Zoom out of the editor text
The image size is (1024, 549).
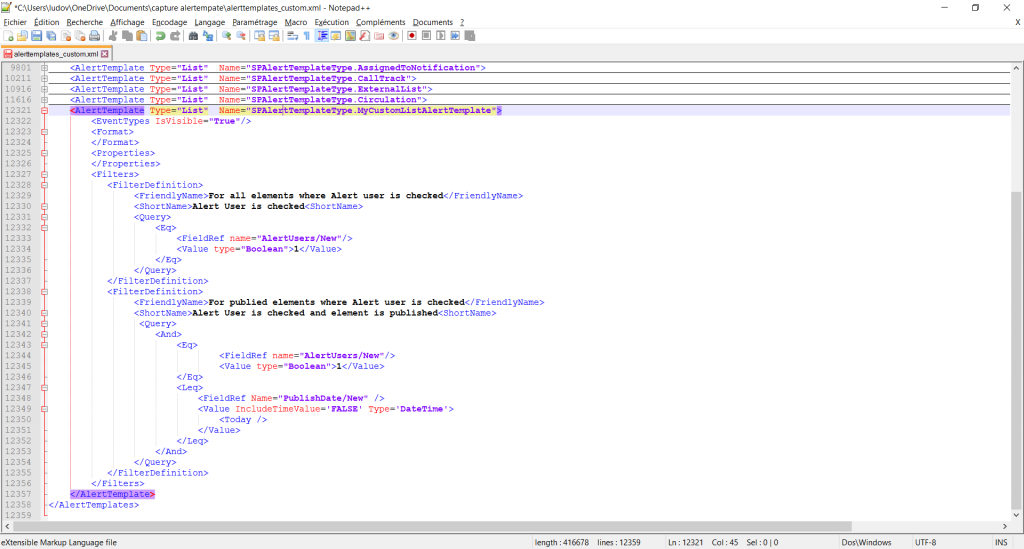click(241, 36)
